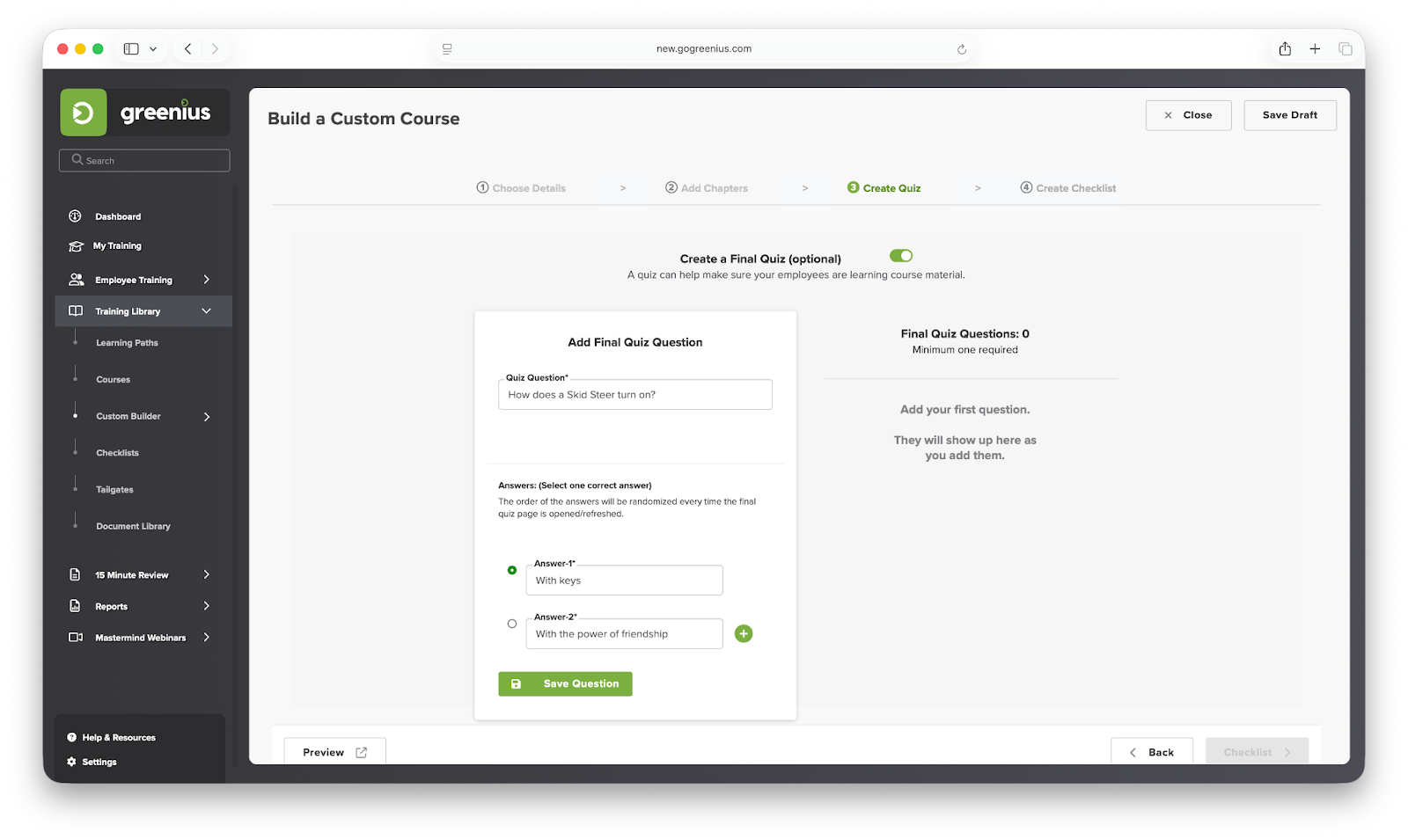Click the 15 Minute Review document icon
Image resolution: width=1408 pixels, height=840 pixels.
pyautogui.click(x=75, y=574)
